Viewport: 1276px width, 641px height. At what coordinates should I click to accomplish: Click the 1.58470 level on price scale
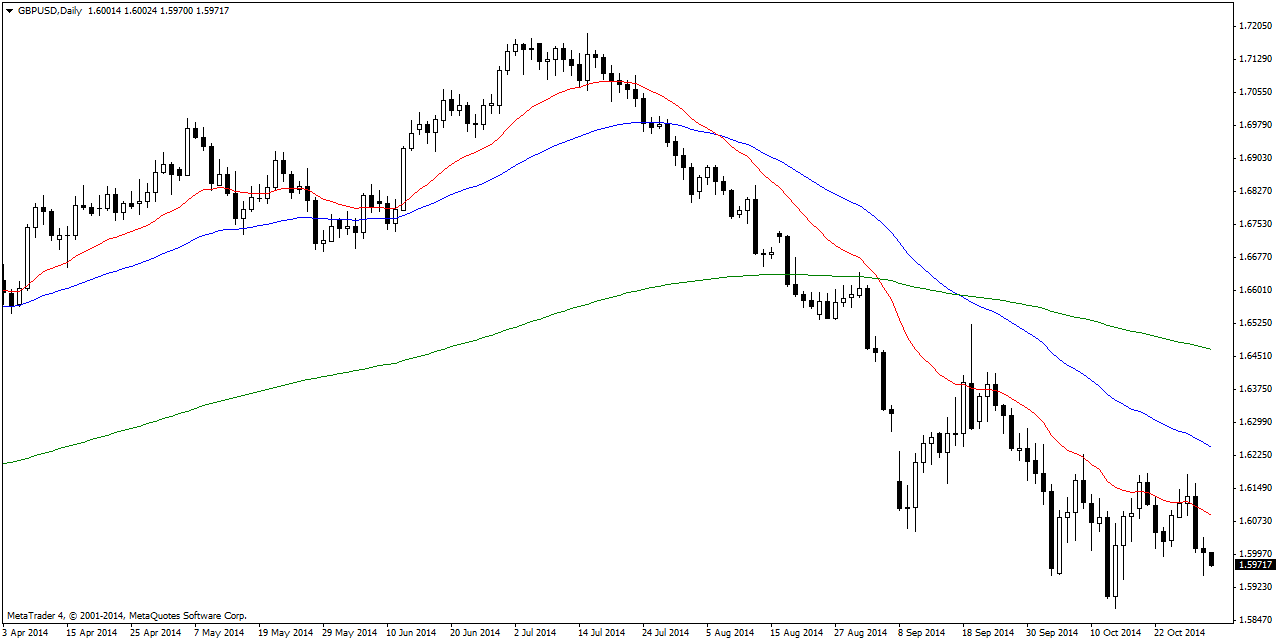pos(1253,619)
